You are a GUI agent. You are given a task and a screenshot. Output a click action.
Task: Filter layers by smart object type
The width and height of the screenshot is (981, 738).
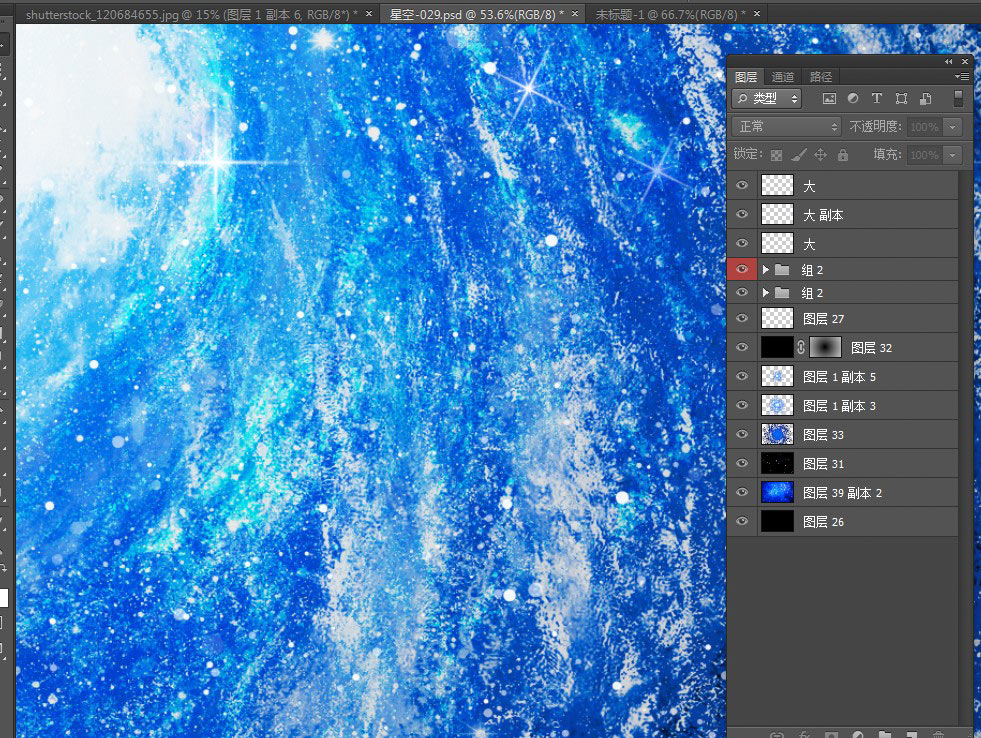tap(925, 98)
